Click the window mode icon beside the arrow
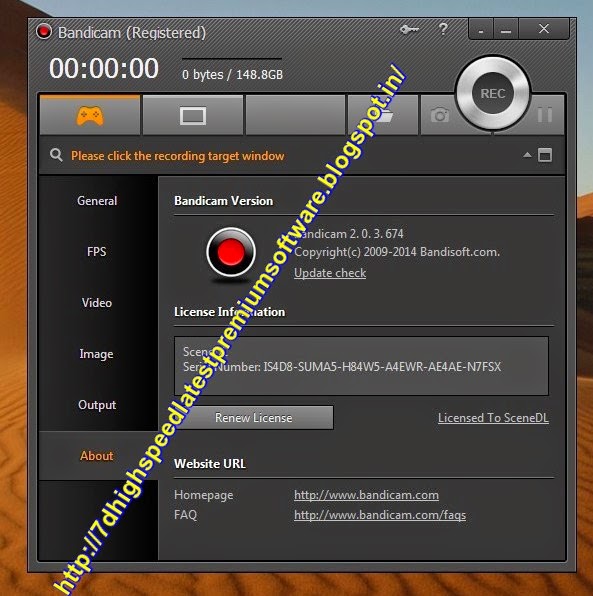 [545, 155]
